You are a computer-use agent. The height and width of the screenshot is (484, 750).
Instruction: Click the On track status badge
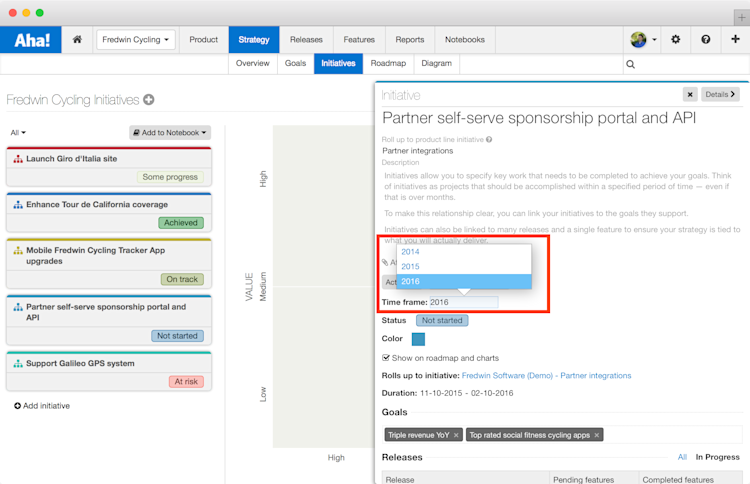tap(182, 279)
